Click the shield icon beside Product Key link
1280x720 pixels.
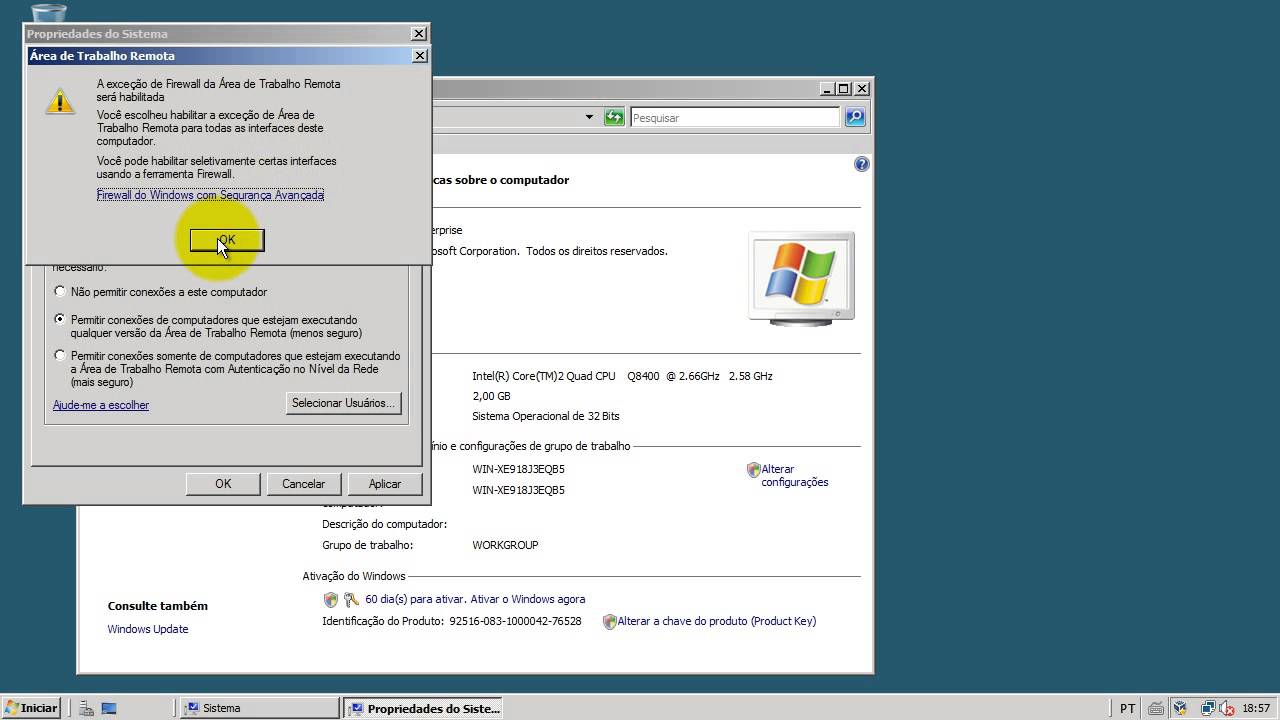pos(609,622)
